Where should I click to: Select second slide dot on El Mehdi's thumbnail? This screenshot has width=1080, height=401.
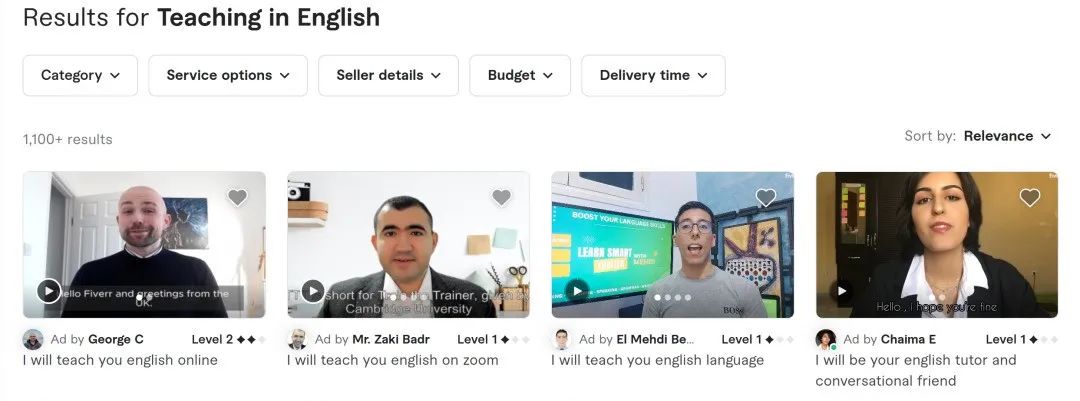(667, 298)
